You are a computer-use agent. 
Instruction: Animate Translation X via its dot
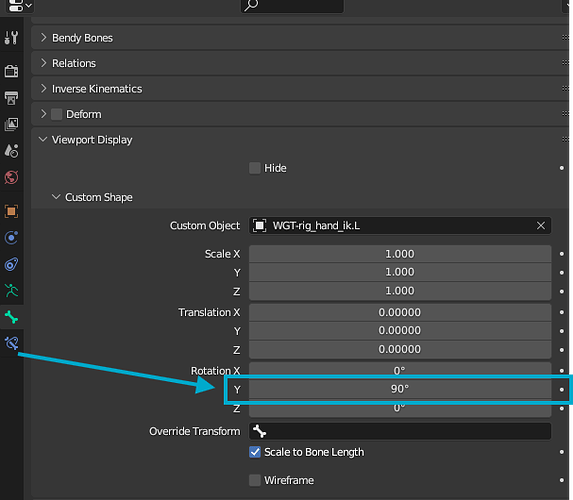[x=562, y=312]
